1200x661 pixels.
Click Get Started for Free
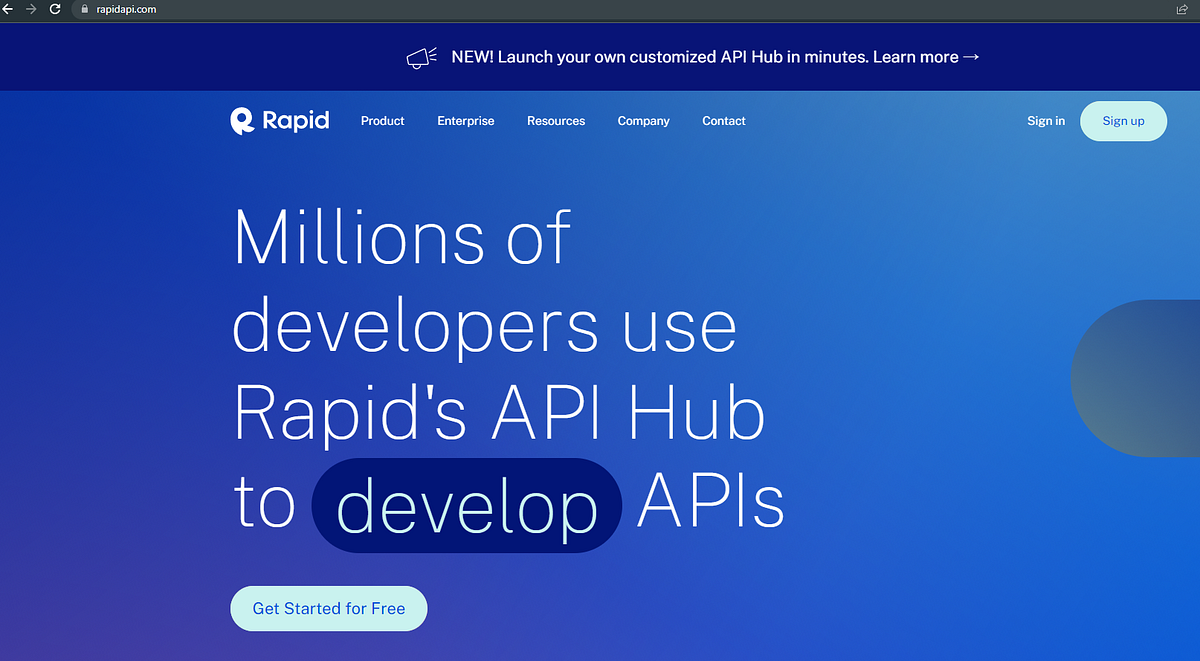click(x=328, y=608)
